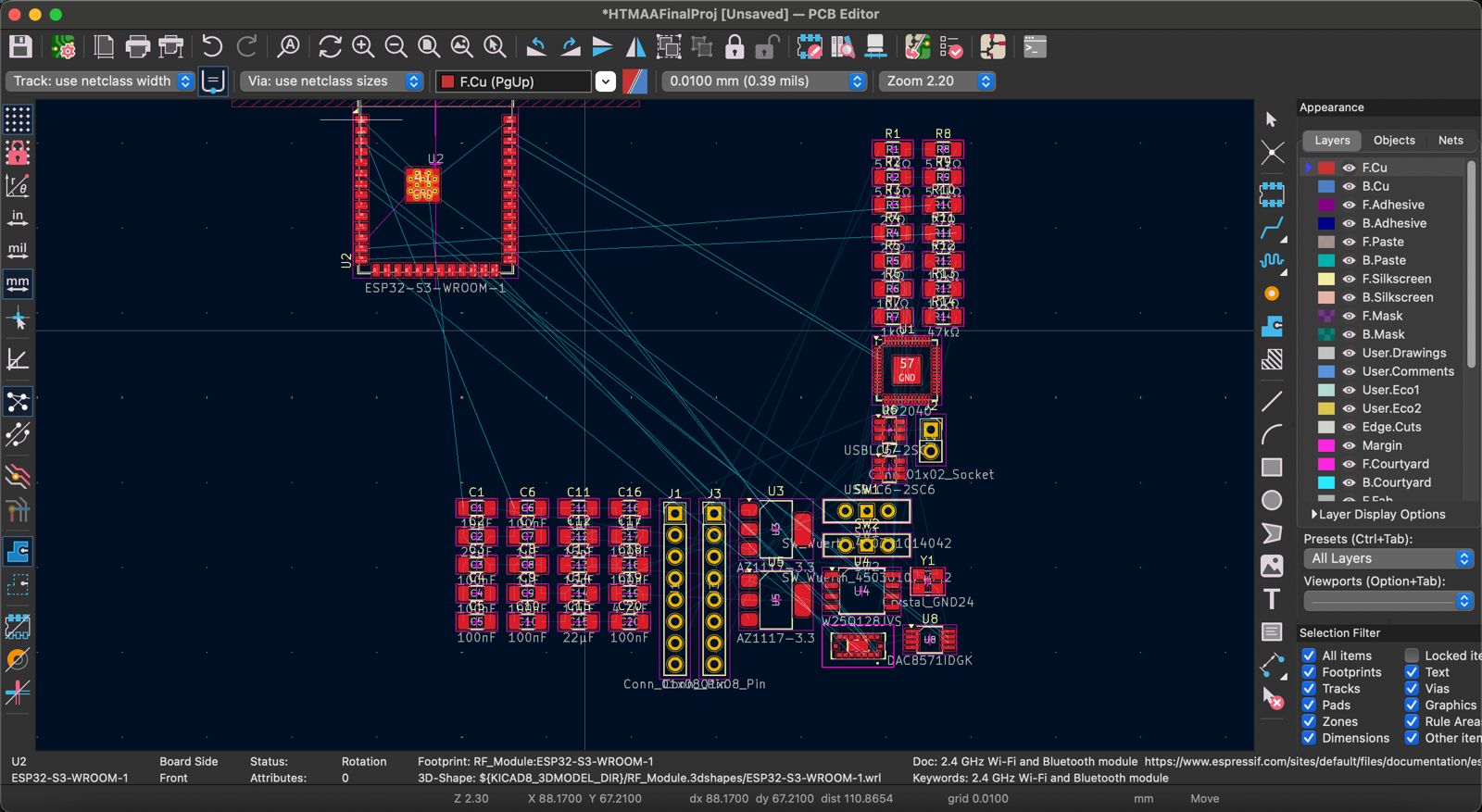Select the Route tracks tool
This screenshot has width=1482, height=812.
[1272, 227]
